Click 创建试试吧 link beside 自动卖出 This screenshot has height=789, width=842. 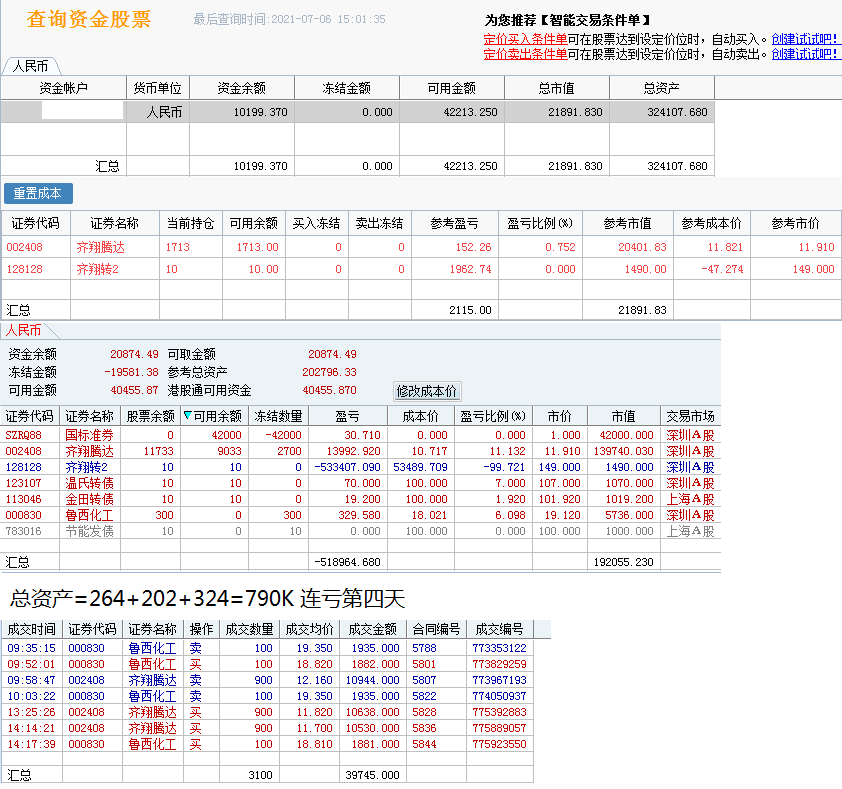[x=804, y=54]
